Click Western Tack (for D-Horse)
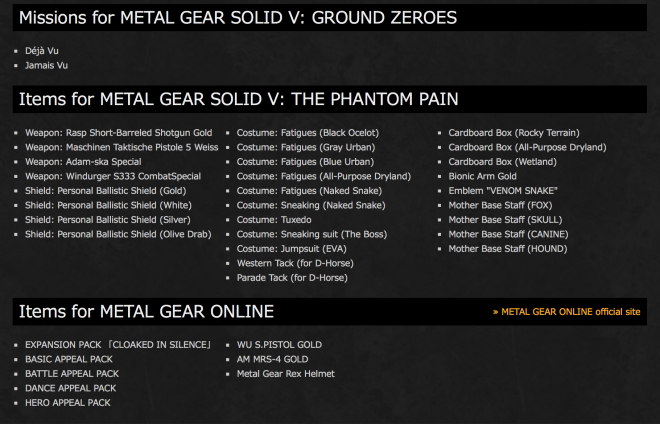660x424 pixels. click(x=295, y=263)
